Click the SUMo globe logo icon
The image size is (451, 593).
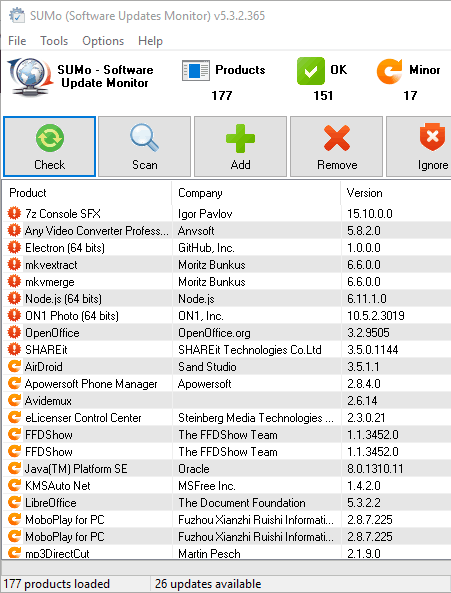pos(30,77)
